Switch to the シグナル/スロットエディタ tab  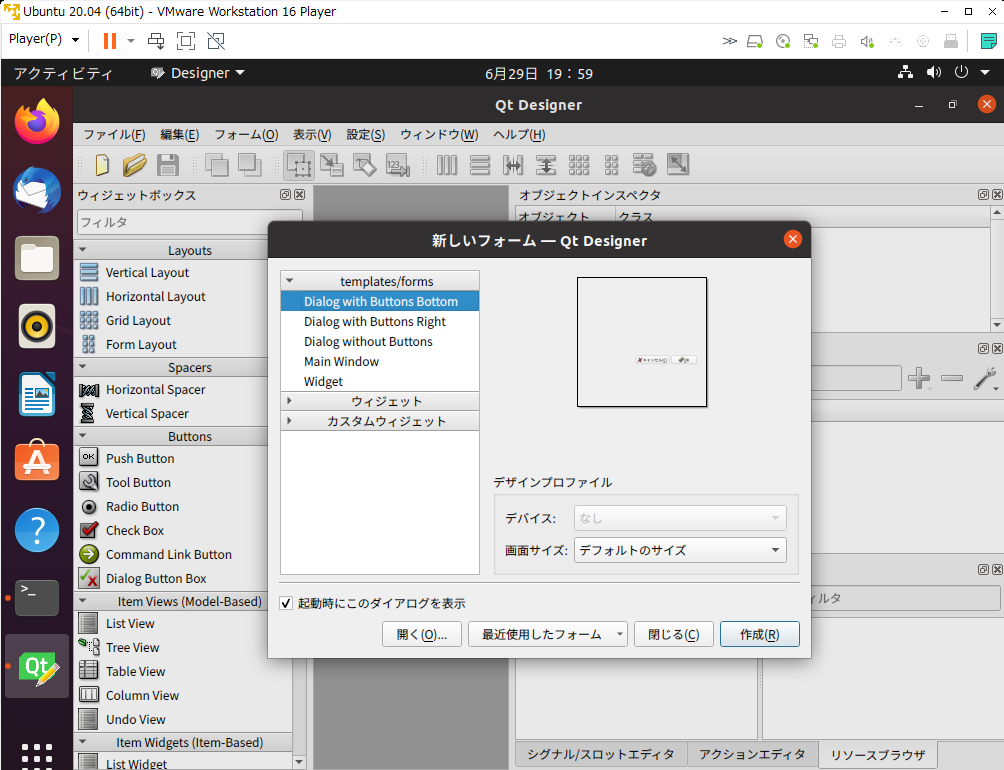(601, 755)
